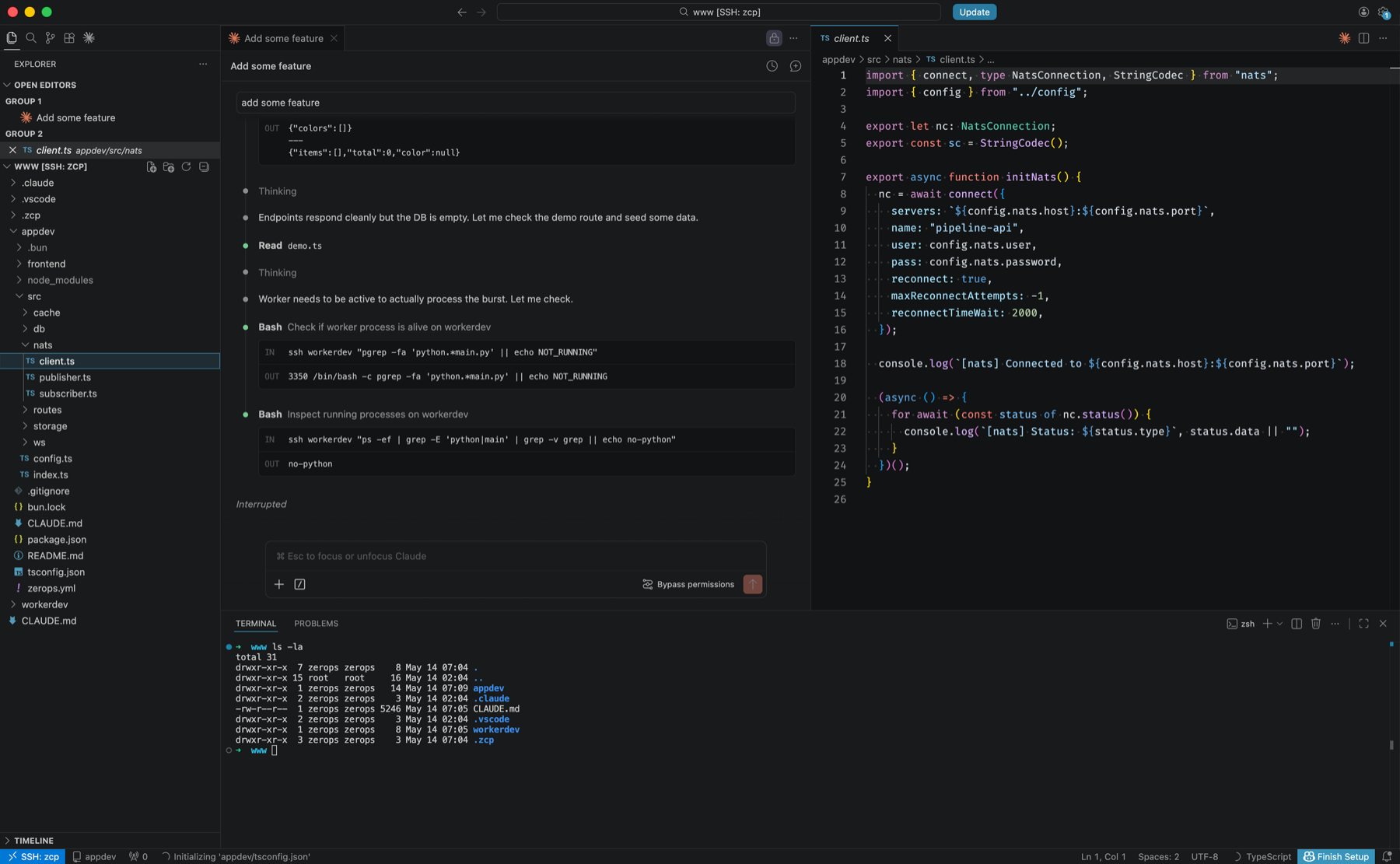Open Read demo.ts tool entry
This screenshot has height=864, width=1400.
[x=290, y=246]
